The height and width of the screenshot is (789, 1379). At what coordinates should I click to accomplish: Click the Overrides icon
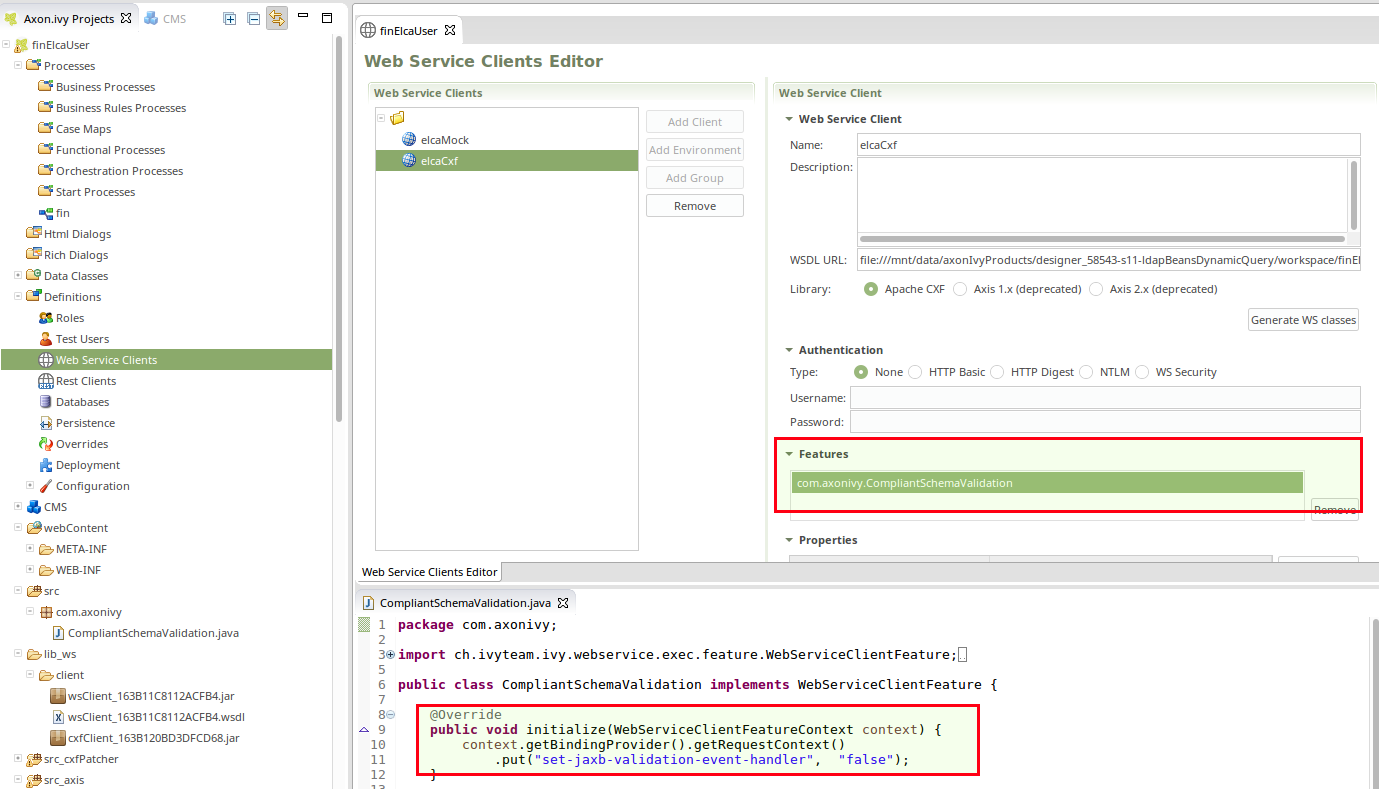[x=46, y=444]
